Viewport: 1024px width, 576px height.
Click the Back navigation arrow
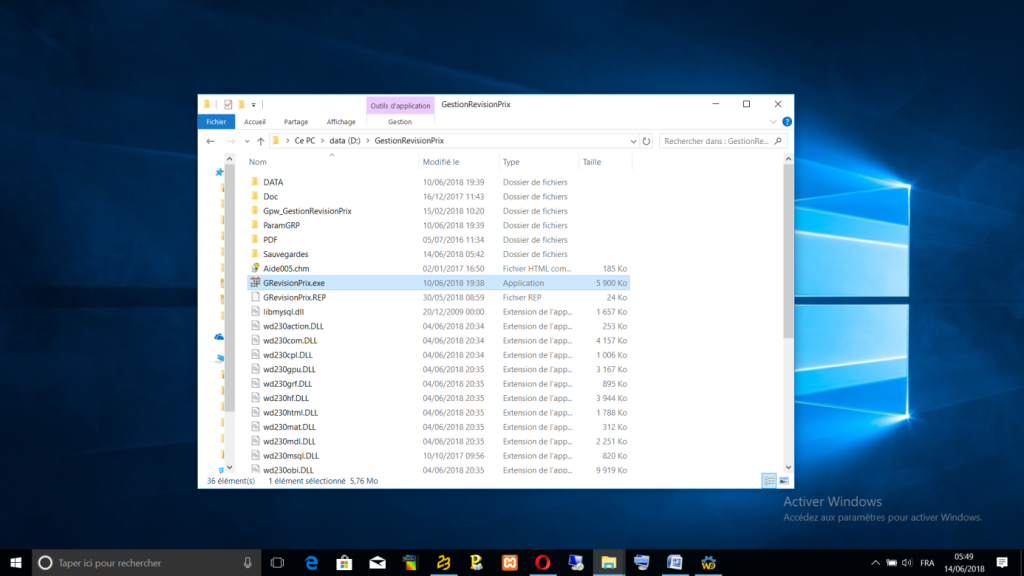[211, 142]
